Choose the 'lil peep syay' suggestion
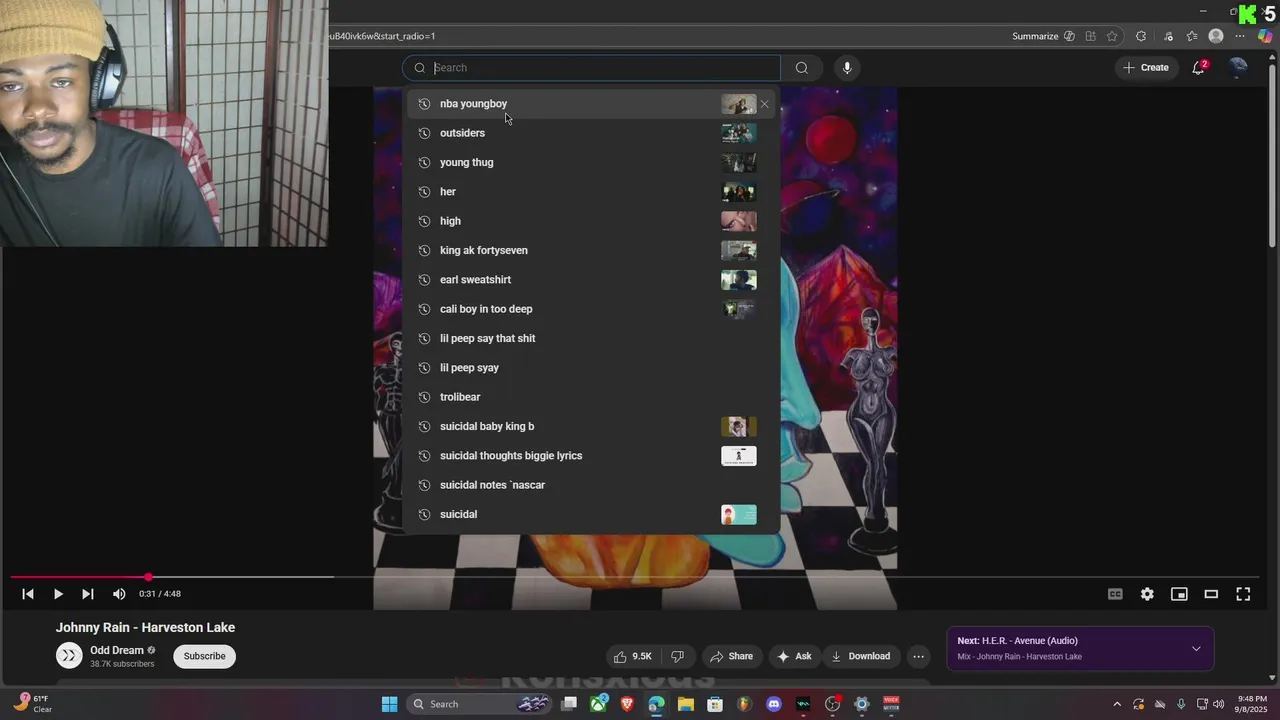The height and width of the screenshot is (720, 1280). (x=592, y=368)
